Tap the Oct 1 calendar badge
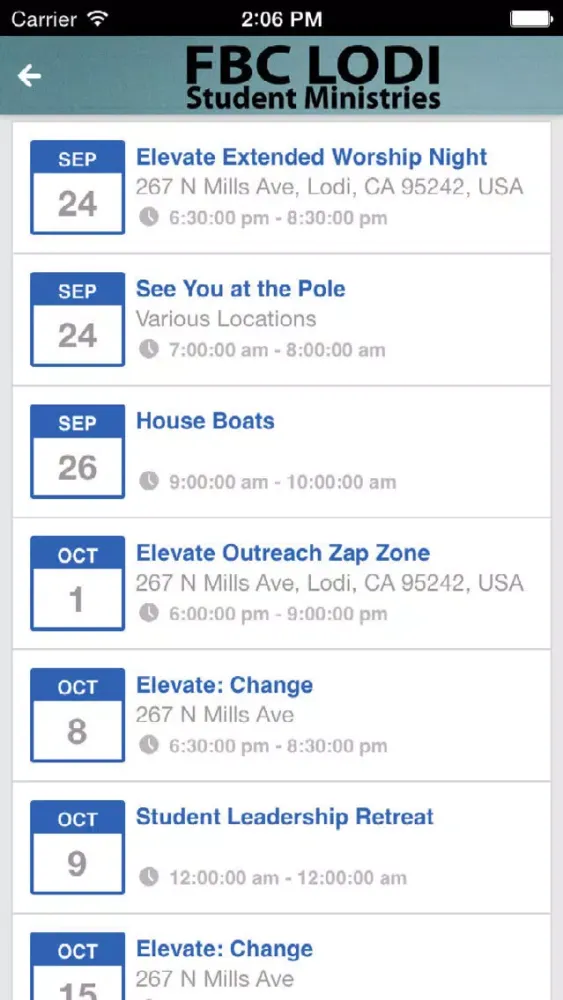This screenshot has height=1000, width=563. point(77,584)
